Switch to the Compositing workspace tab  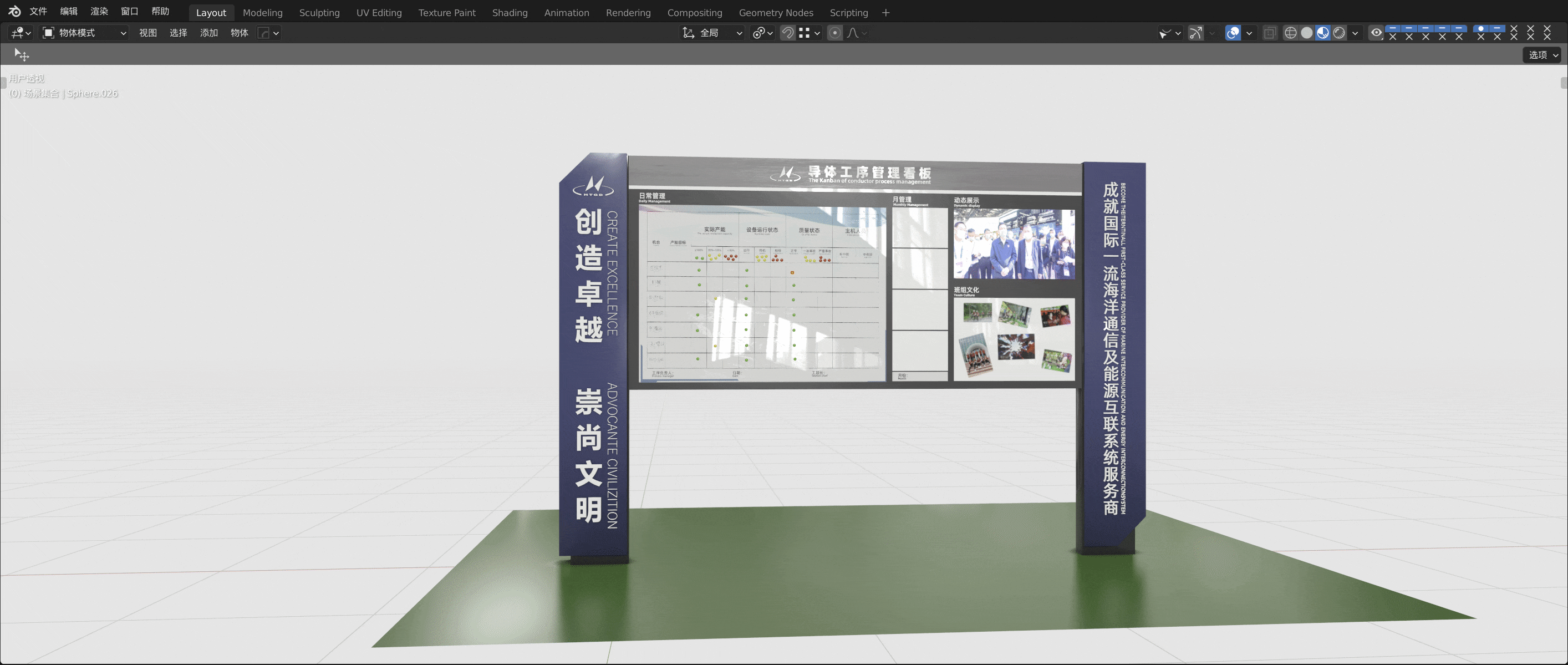pos(695,13)
